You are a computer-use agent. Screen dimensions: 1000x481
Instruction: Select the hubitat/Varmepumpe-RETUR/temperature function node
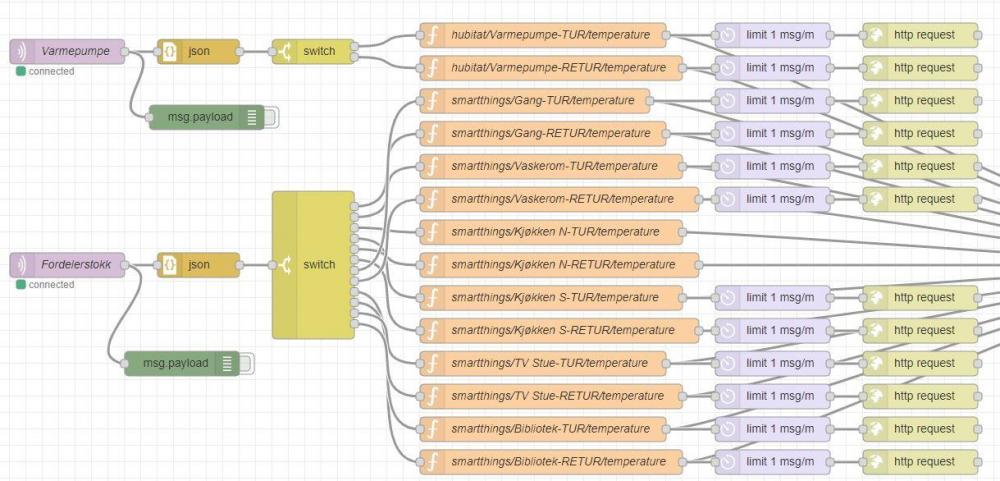pyautogui.click(x=558, y=68)
